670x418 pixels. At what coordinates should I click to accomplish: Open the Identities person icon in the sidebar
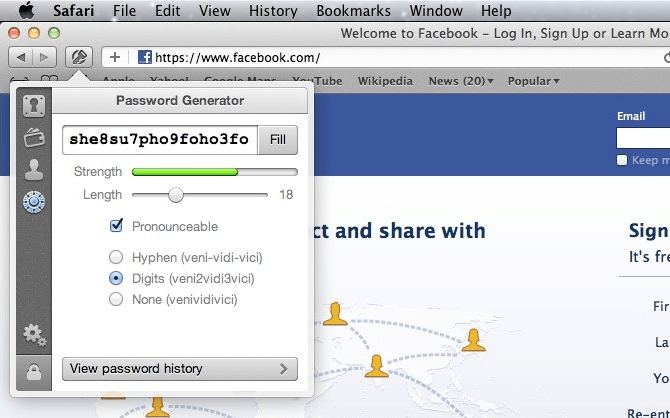(34, 170)
